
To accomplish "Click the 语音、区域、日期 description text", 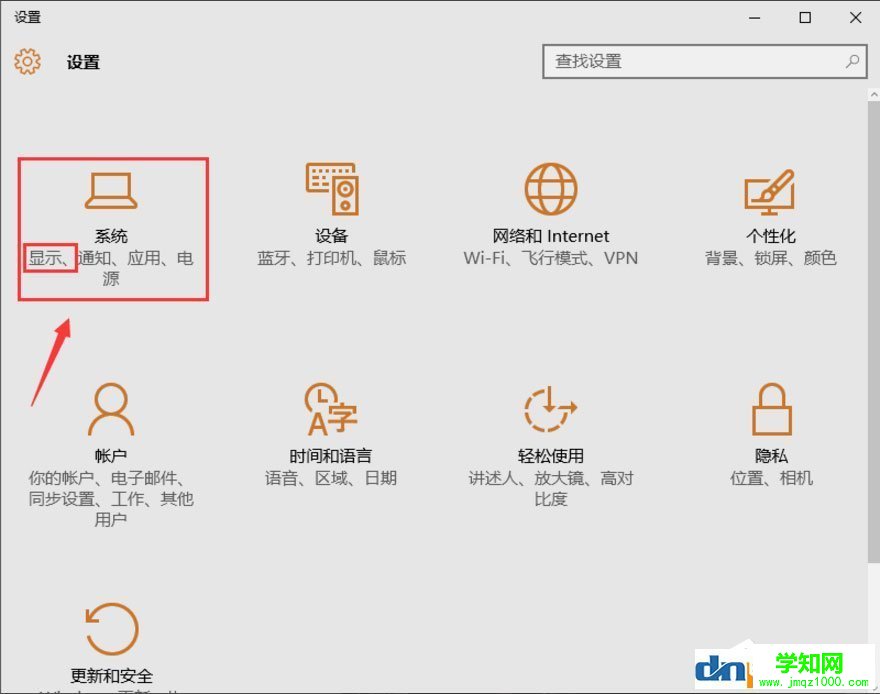I will [x=331, y=478].
